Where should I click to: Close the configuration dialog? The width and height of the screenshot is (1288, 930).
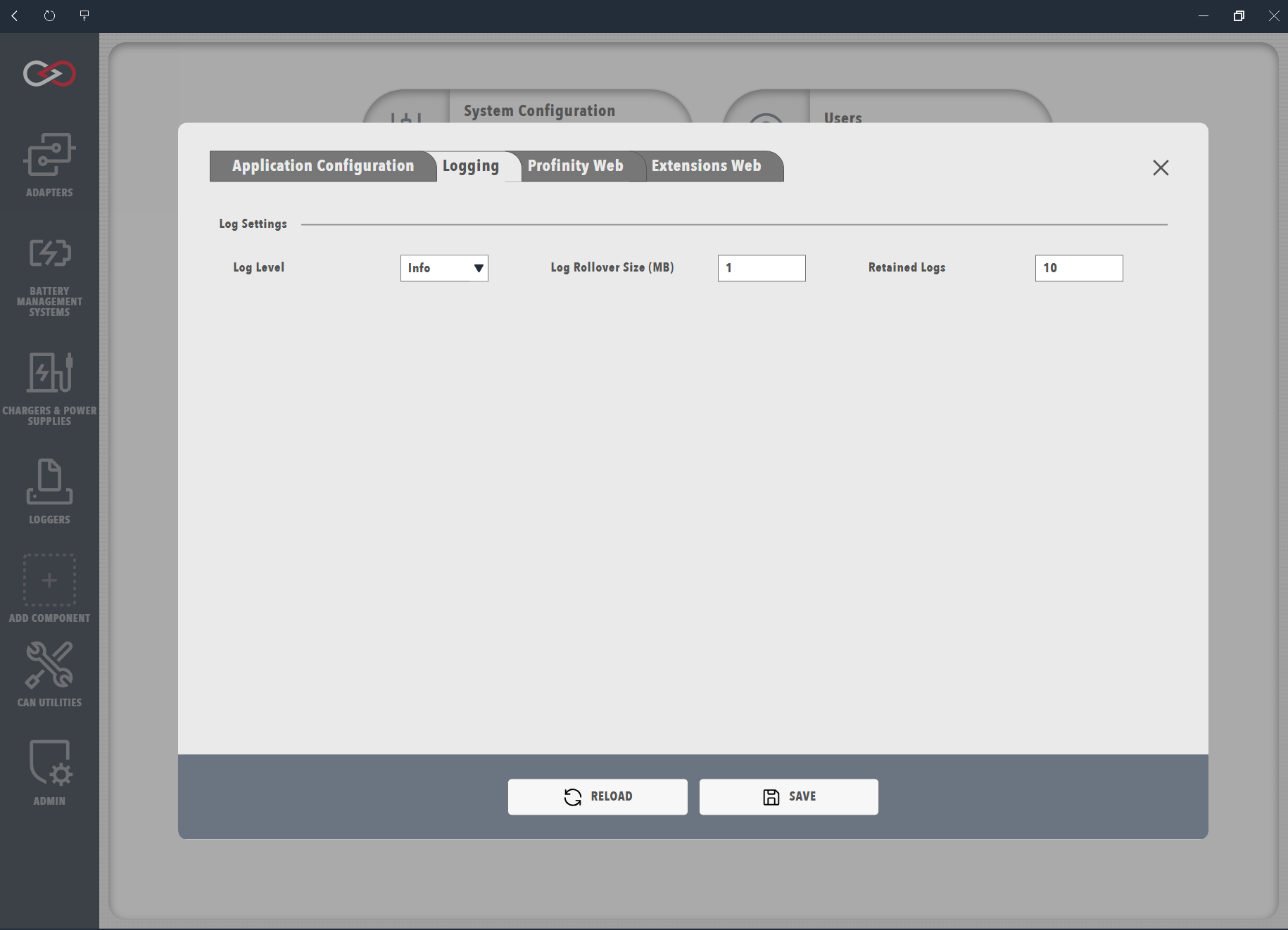tap(1161, 167)
